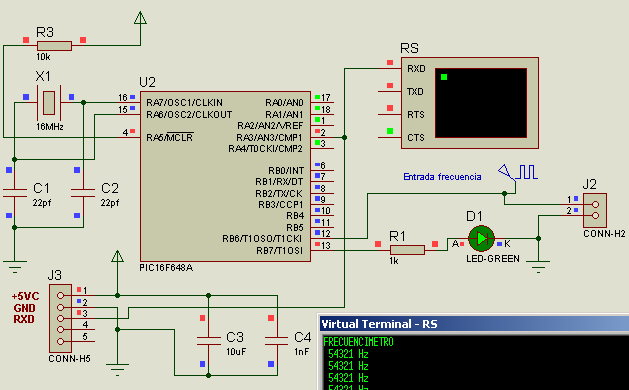Click the Entrada frecuencia text label
The width and height of the screenshot is (629, 390).
click(442, 177)
